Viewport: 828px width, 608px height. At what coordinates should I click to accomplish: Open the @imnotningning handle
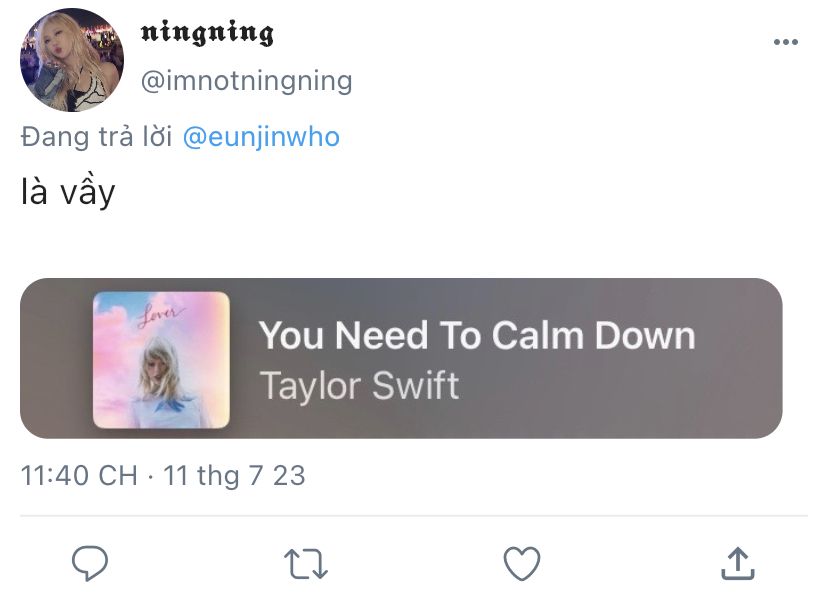click(246, 80)
